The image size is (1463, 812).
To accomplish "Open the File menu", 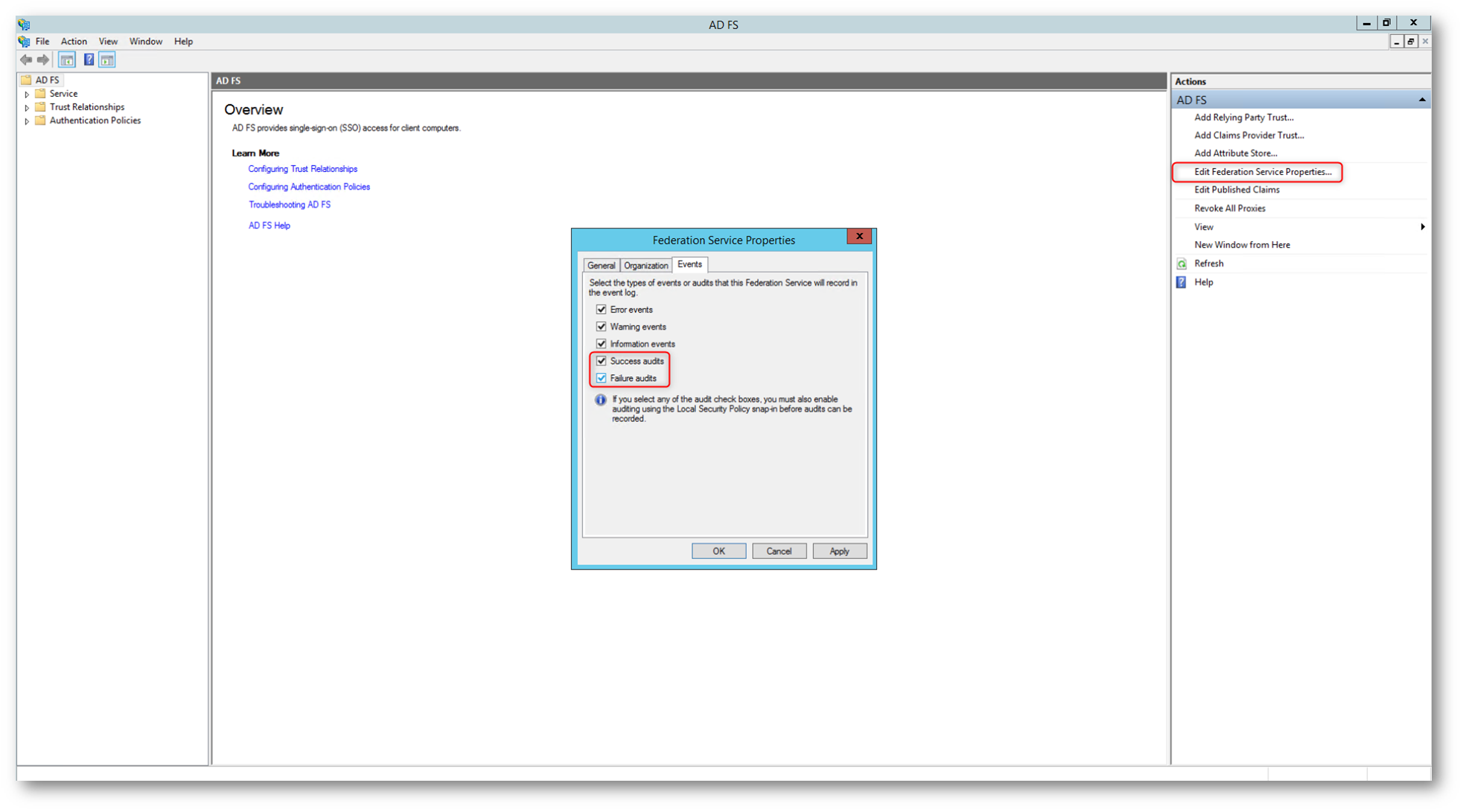I will (x=42, y=41).
